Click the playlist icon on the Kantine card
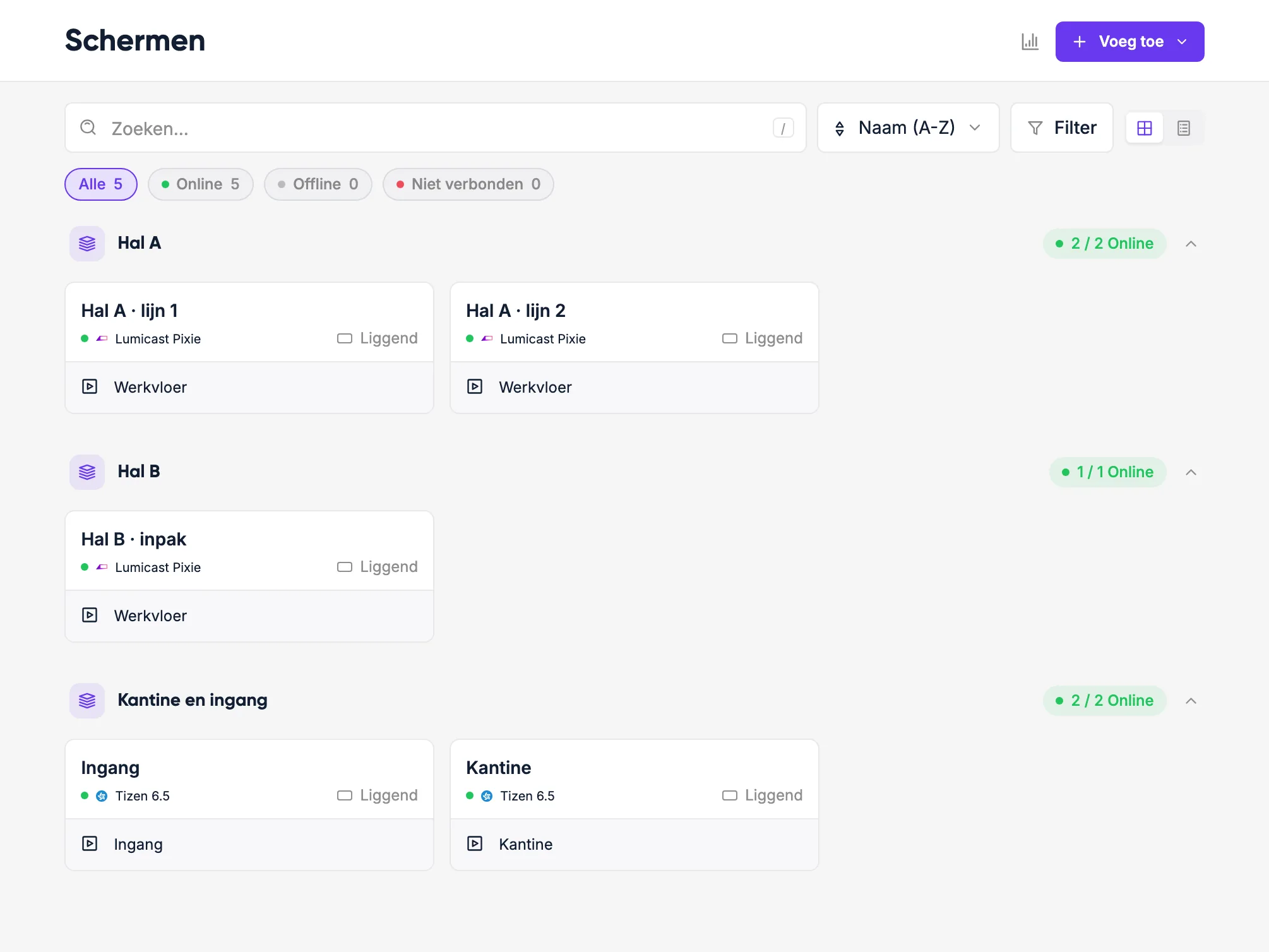 [475, 843]
